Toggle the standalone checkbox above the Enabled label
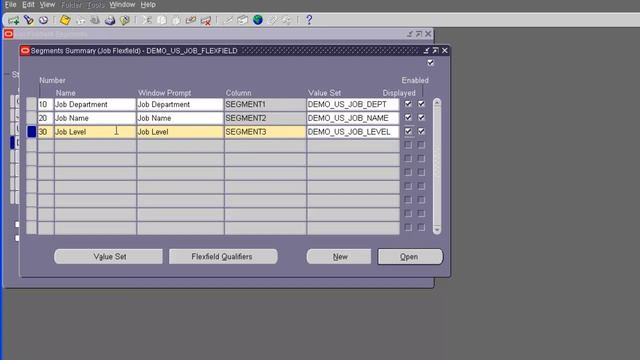Screen dimensions: 640x360 pyautogui.click(x=431, y=62)
